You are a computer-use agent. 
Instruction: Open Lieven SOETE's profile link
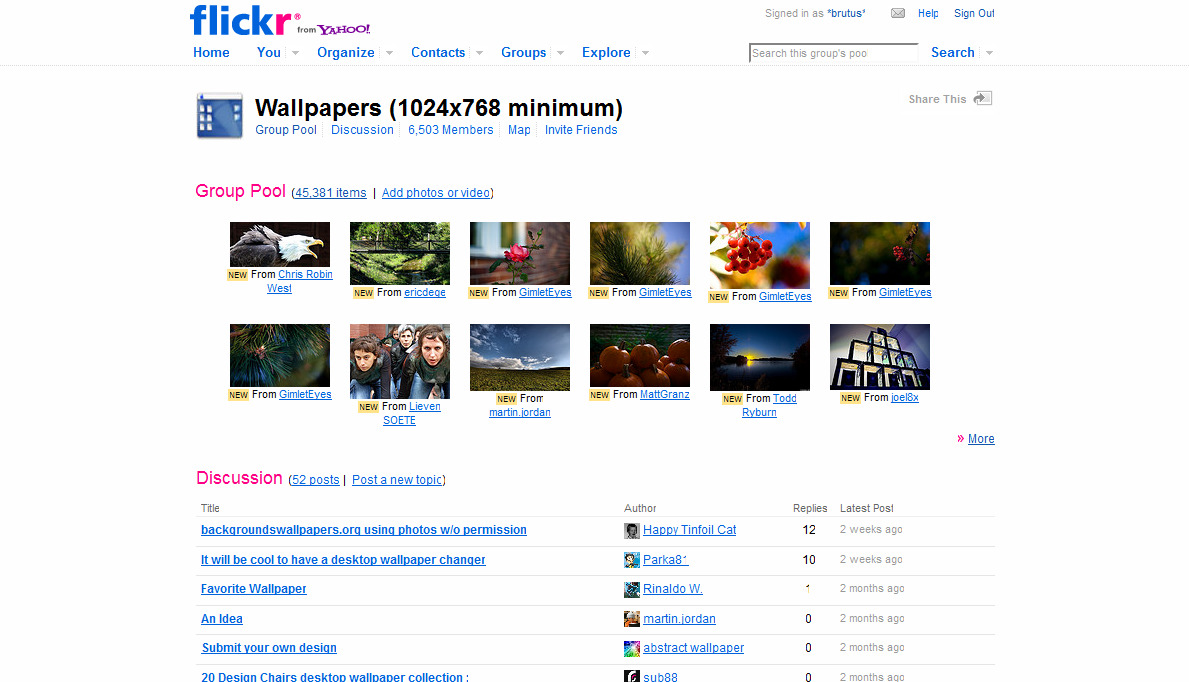[412, 413]
